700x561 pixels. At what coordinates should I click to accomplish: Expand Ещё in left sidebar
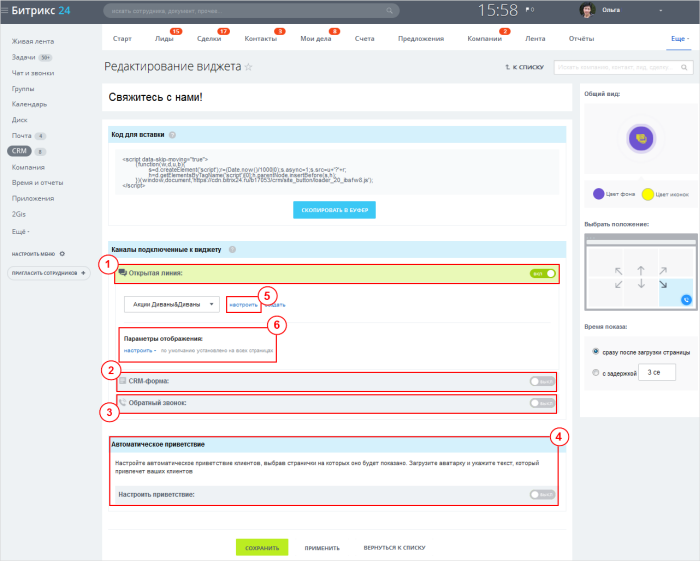[21, 232]
